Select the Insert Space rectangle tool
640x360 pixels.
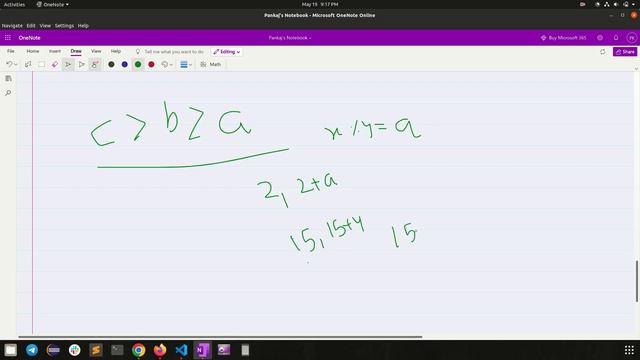click(42, 64)
